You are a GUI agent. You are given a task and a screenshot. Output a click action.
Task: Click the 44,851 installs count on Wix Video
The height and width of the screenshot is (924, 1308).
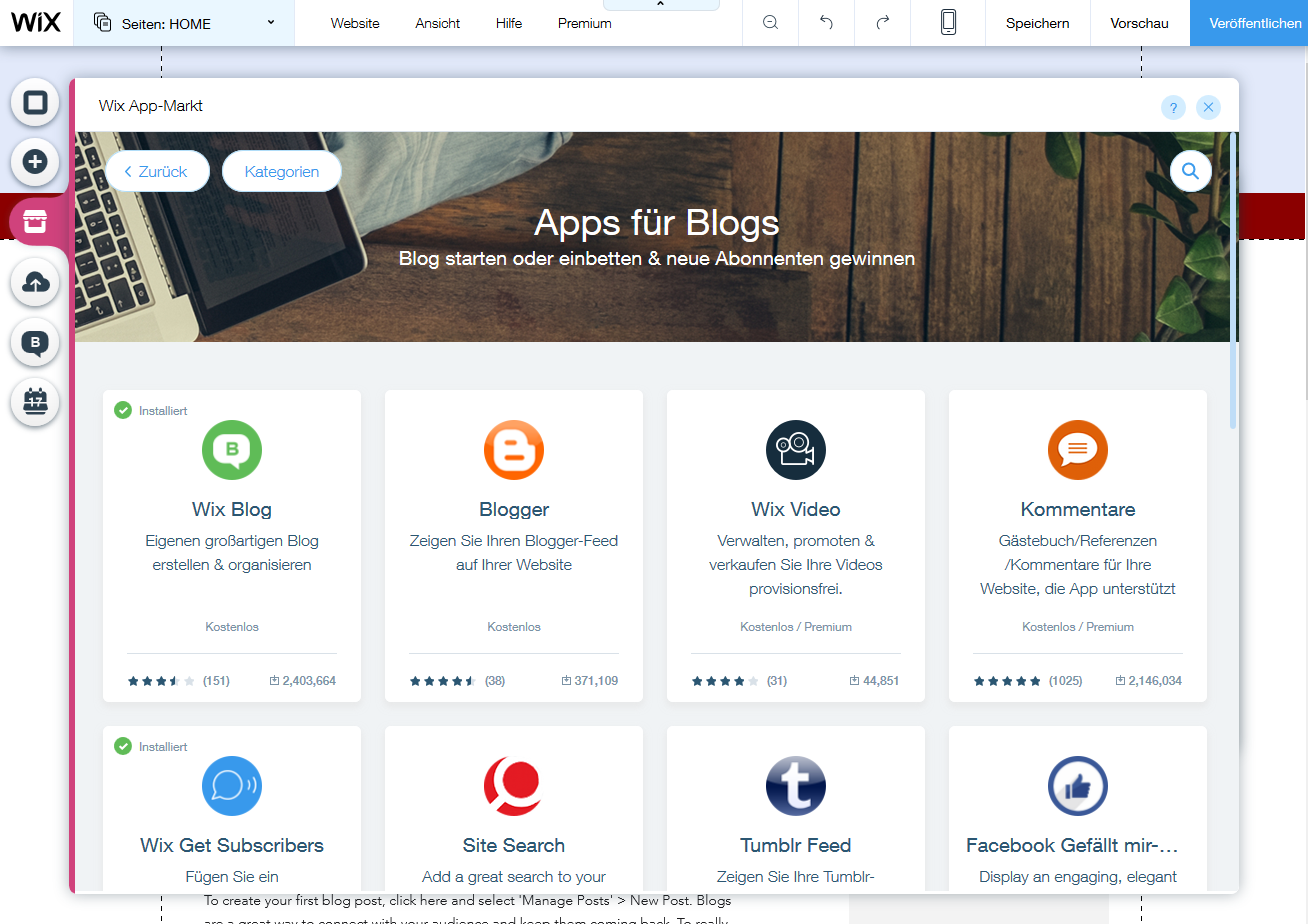pos(875,681)
